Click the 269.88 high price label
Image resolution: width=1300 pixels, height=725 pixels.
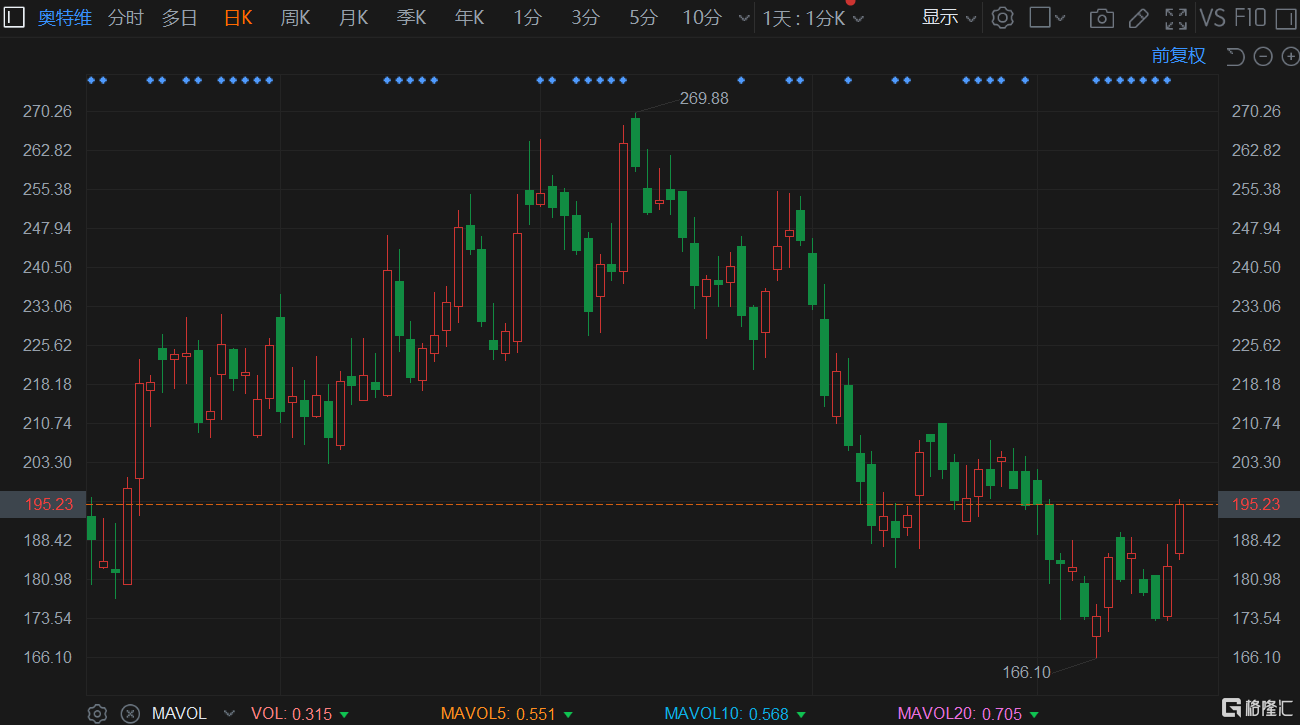pos(704,98)
